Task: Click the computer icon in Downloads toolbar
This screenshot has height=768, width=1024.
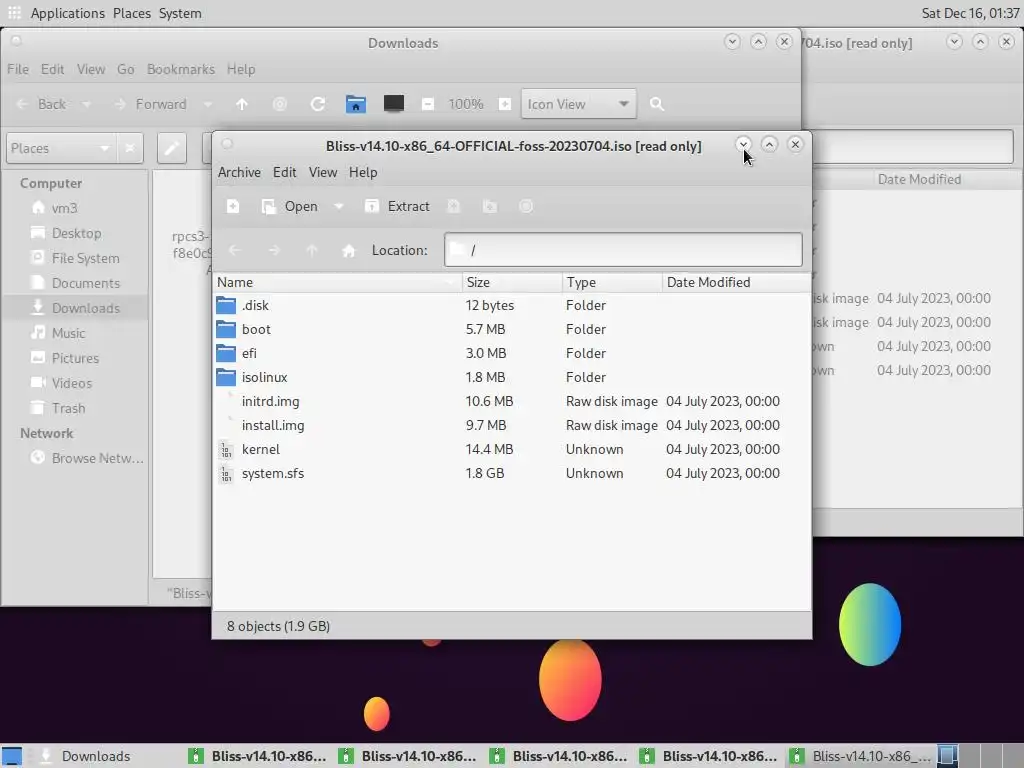Action: 394,104
